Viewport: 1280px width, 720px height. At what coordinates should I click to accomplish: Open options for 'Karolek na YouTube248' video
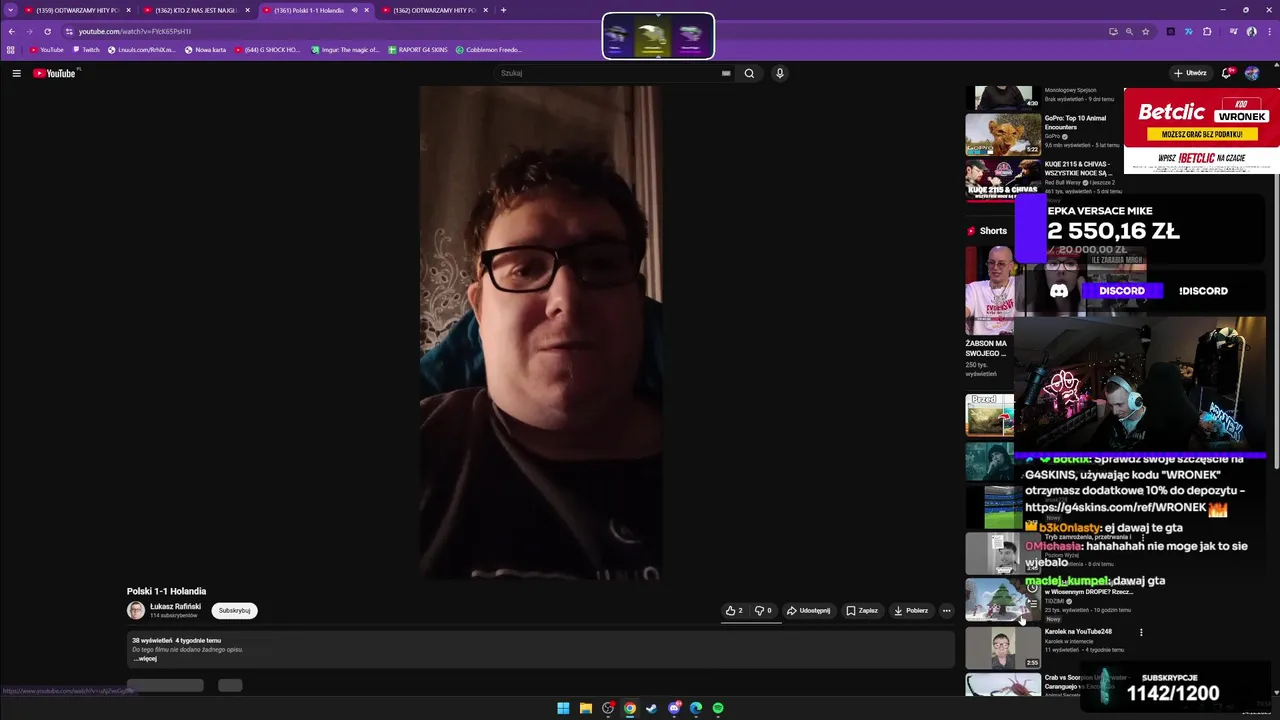coord(1141,632)
